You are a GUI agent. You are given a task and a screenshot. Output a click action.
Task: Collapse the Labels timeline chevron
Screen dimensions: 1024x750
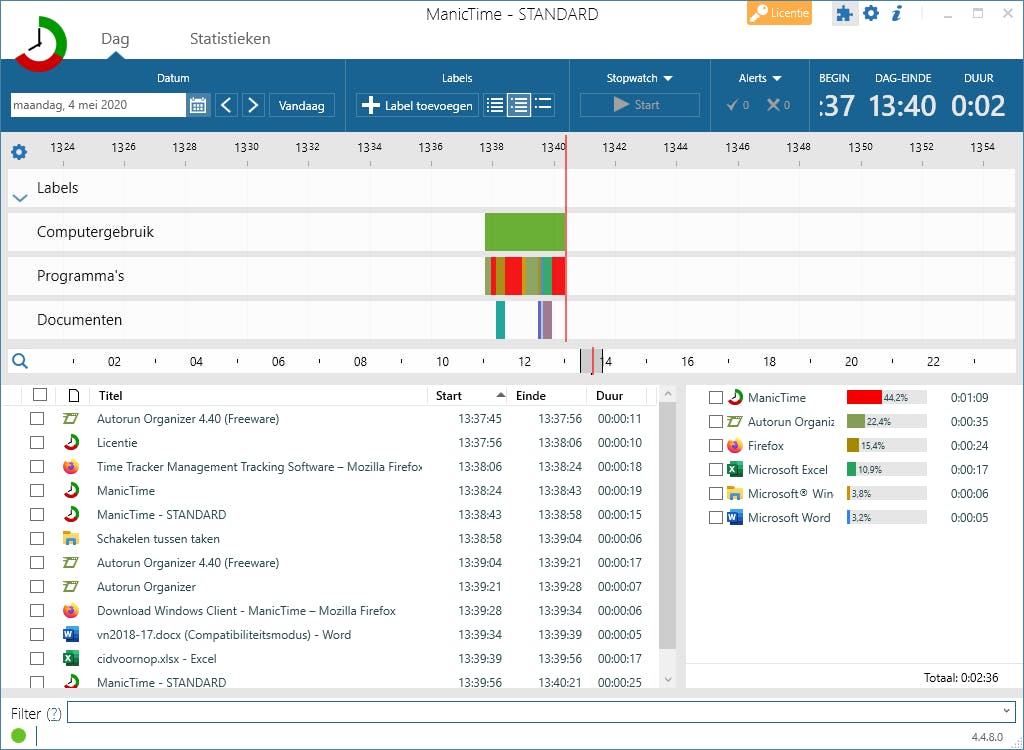(x=20, y=198)
